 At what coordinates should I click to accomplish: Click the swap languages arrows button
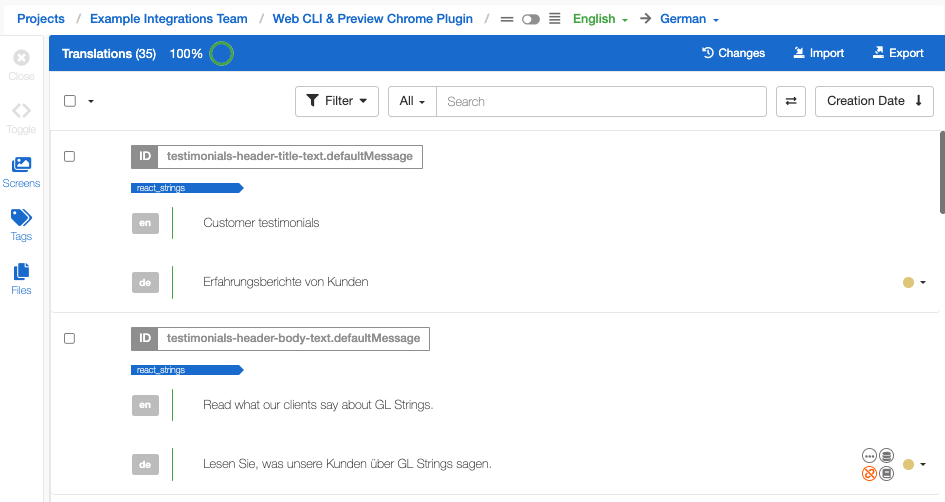coord(791,101)
